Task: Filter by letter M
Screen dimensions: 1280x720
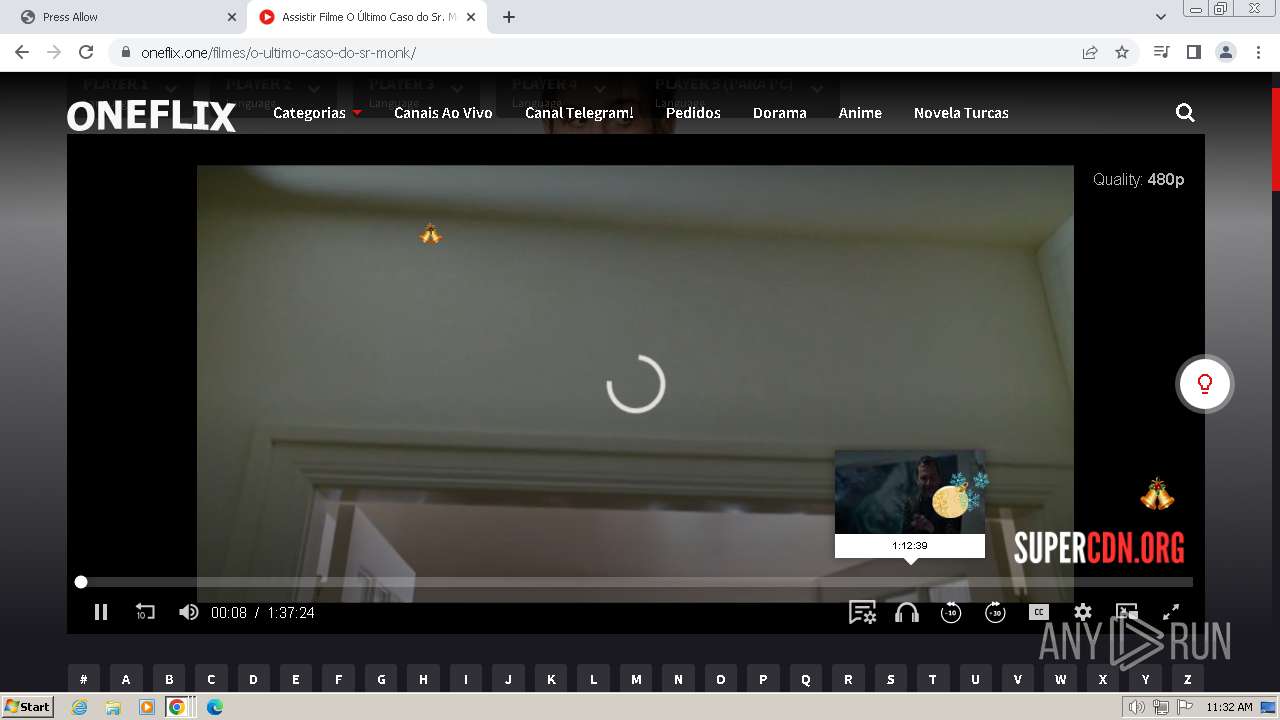Action: [x=636, y=678]
